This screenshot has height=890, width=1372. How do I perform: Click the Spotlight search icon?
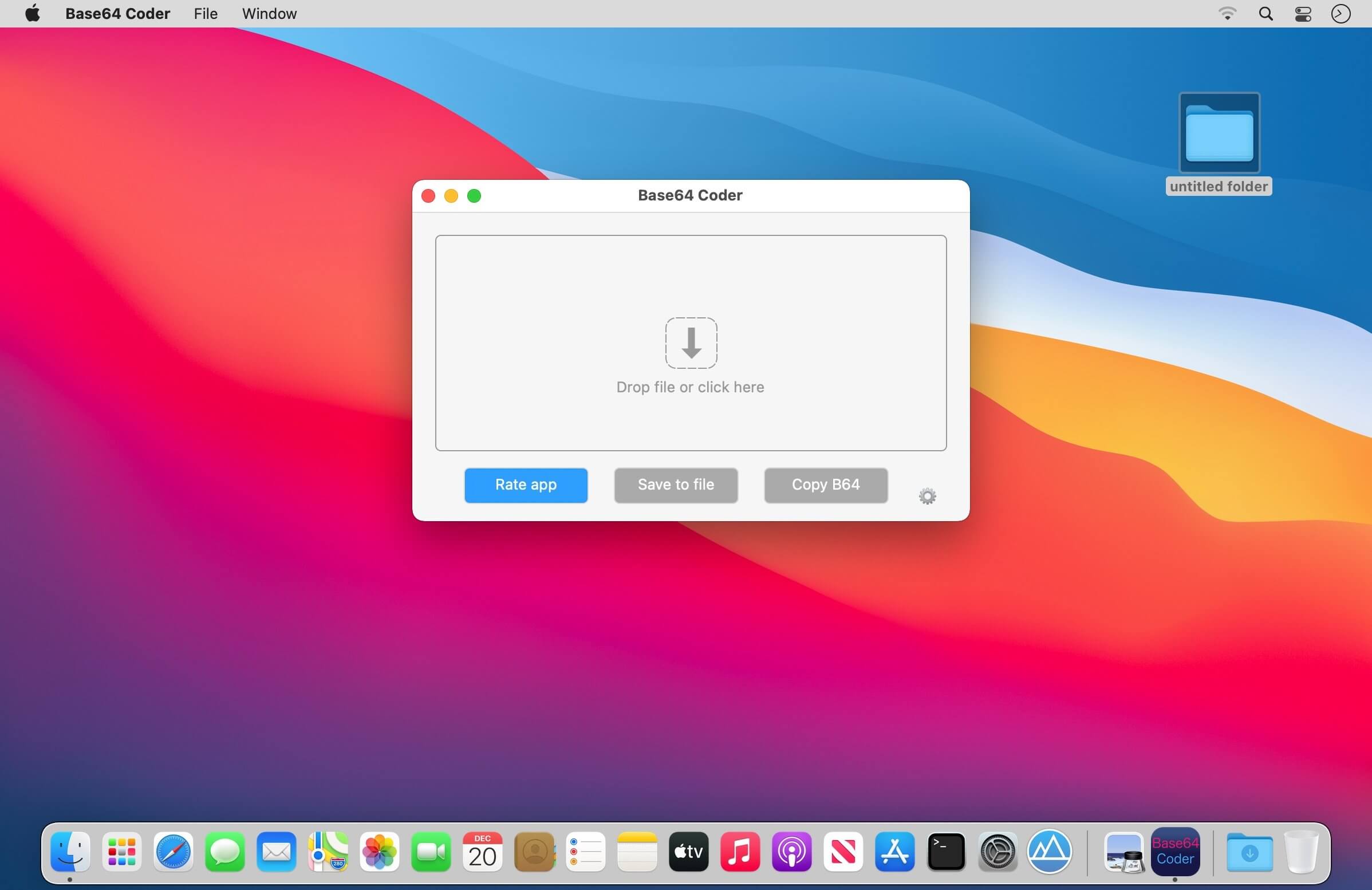[x=1265, y=14]
